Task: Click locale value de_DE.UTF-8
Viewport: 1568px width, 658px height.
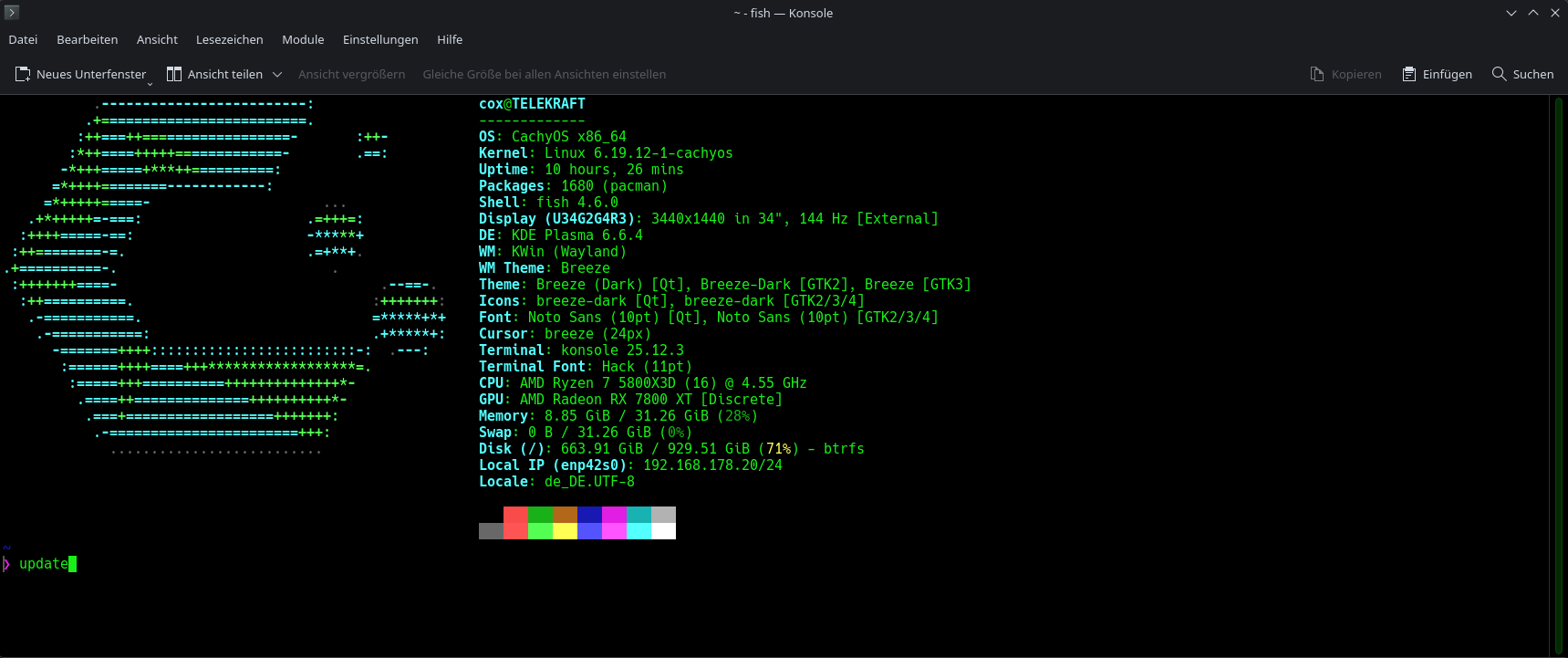Action: (x=589, y=482)
